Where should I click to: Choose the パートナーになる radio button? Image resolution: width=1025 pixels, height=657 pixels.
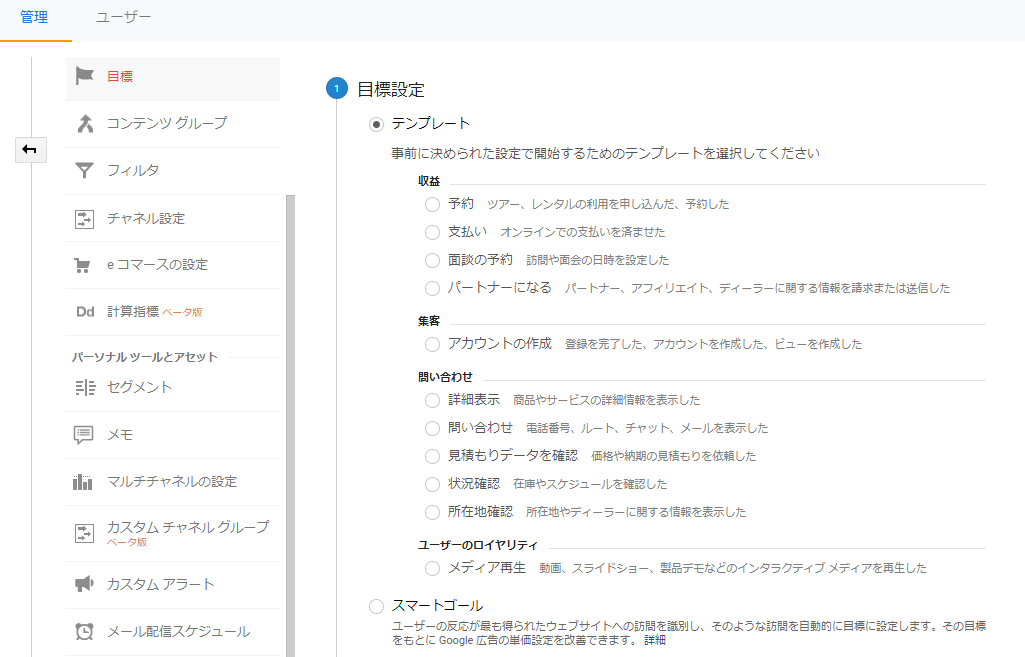point(432,288)
